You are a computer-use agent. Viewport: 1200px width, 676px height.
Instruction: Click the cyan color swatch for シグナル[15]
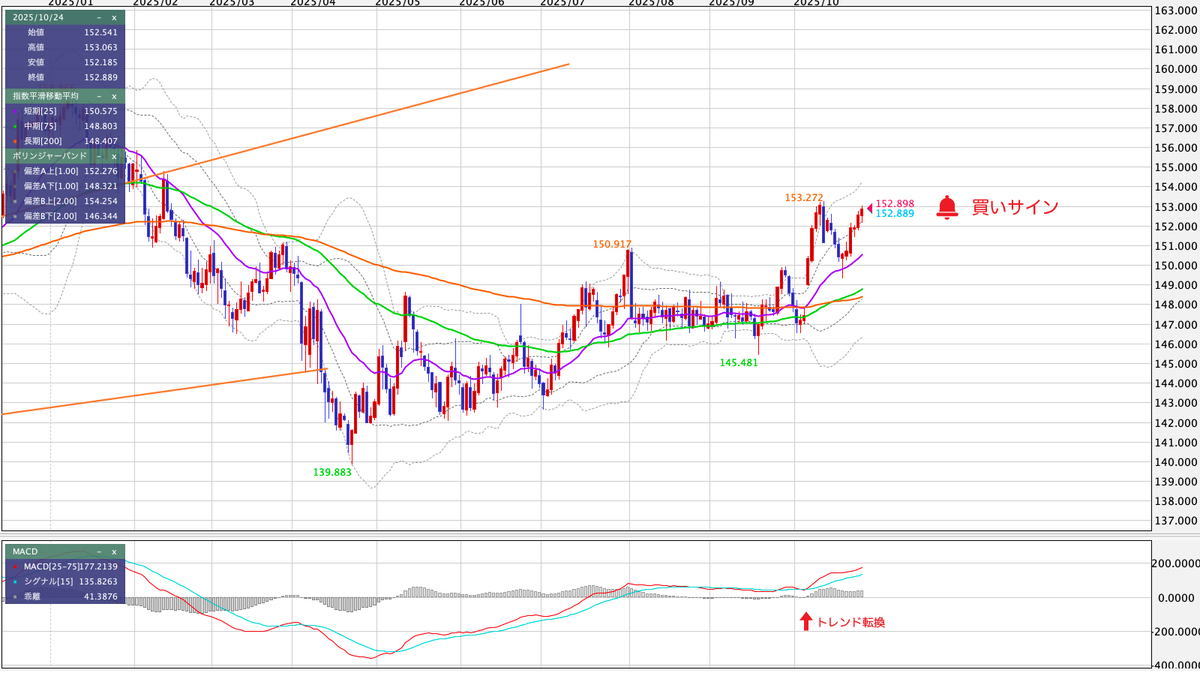[15, 581]
